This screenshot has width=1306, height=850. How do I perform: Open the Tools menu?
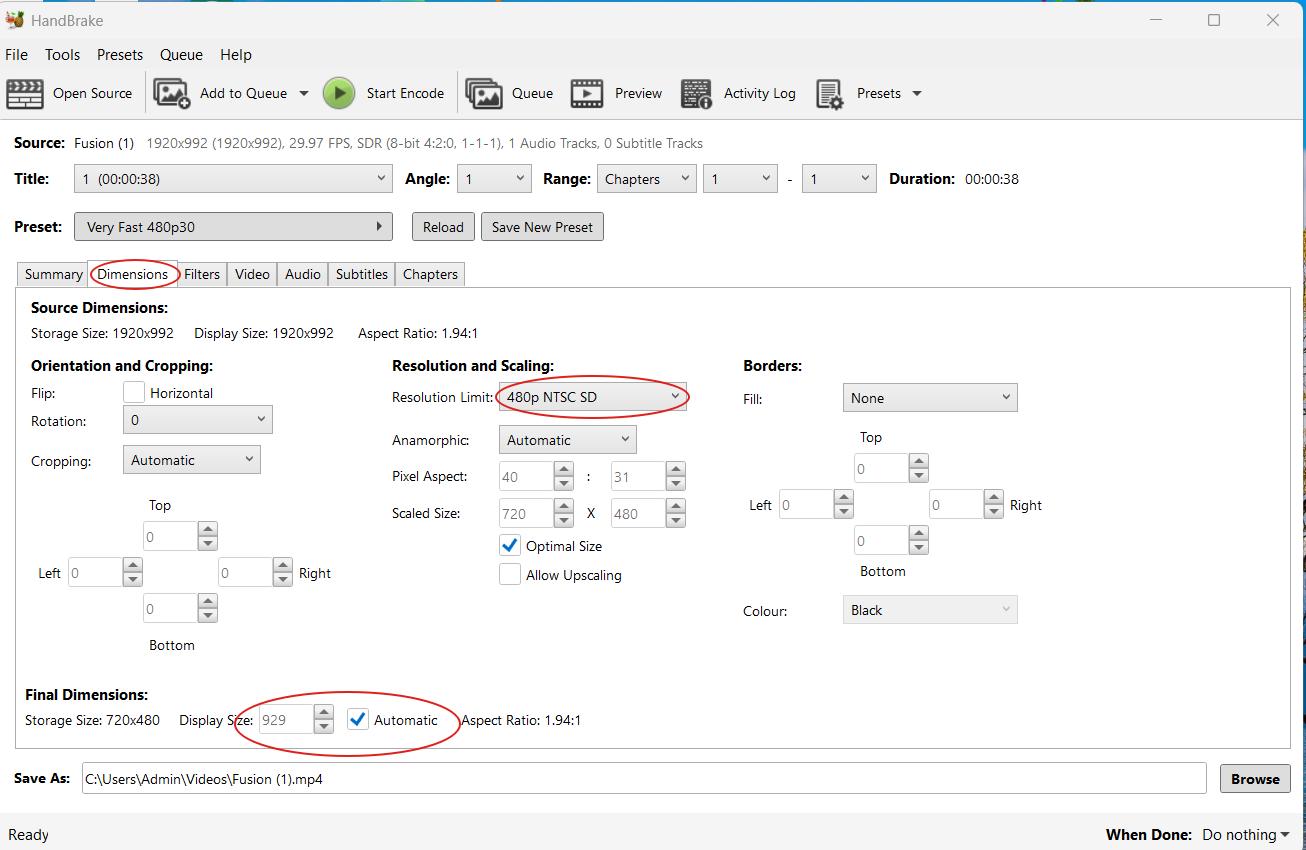tap(62, 55)
